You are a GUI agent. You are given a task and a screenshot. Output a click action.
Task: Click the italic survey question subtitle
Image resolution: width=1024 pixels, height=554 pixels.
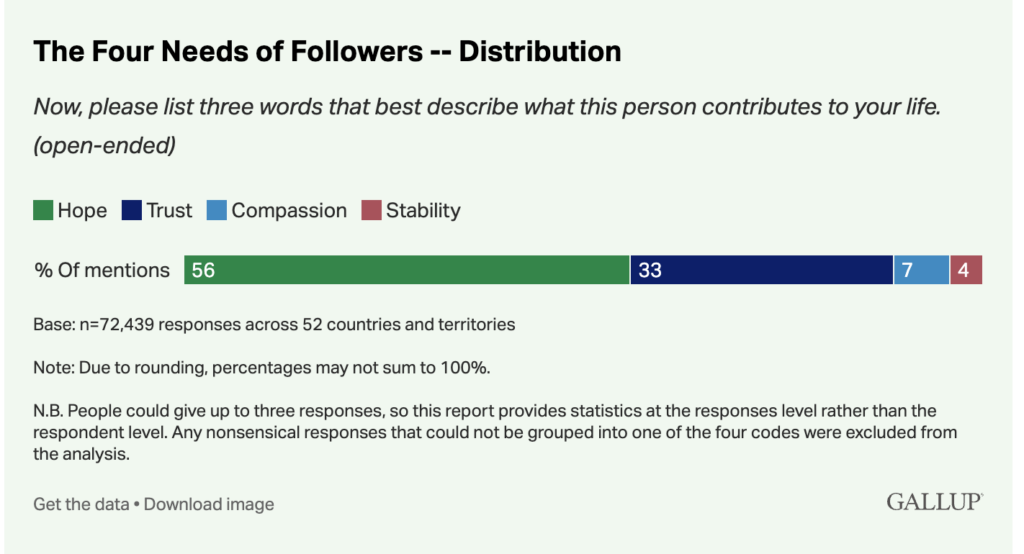coord(487,109)
